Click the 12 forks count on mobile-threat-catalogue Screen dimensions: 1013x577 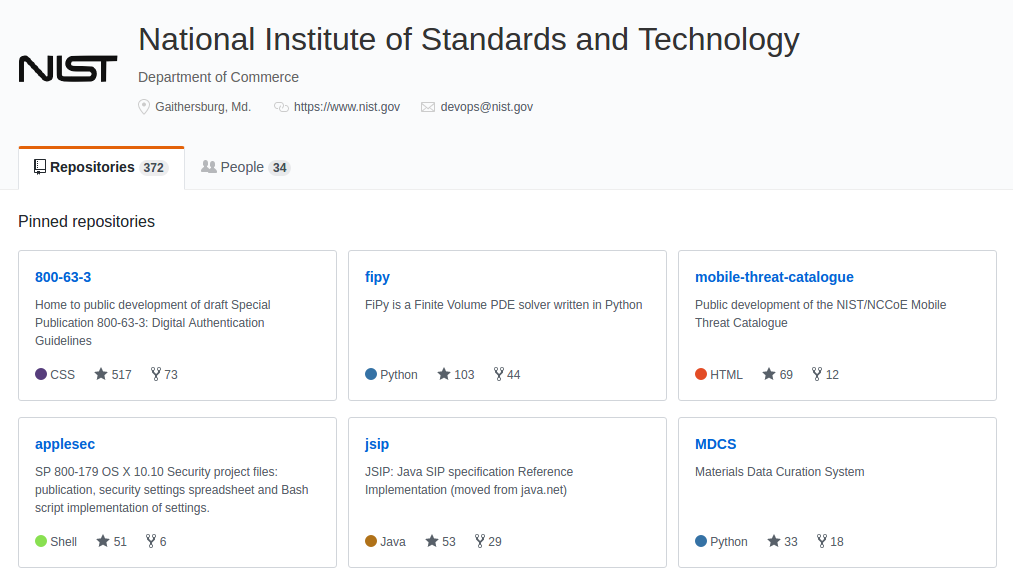pyautogui.click(x=832, y=375)
